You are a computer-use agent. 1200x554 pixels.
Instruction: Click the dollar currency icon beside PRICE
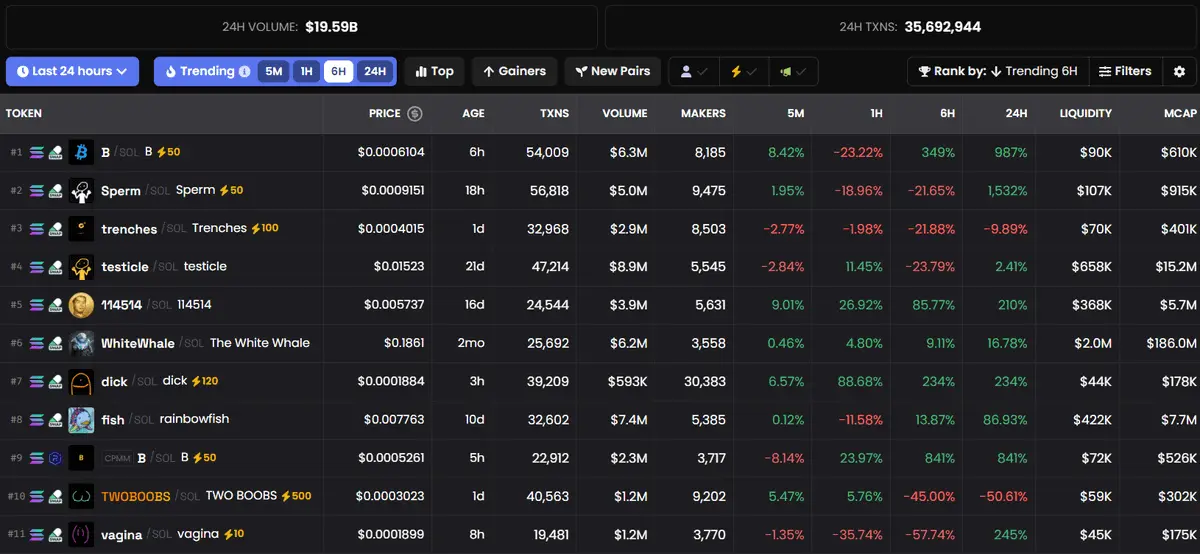tap(414, 114)
